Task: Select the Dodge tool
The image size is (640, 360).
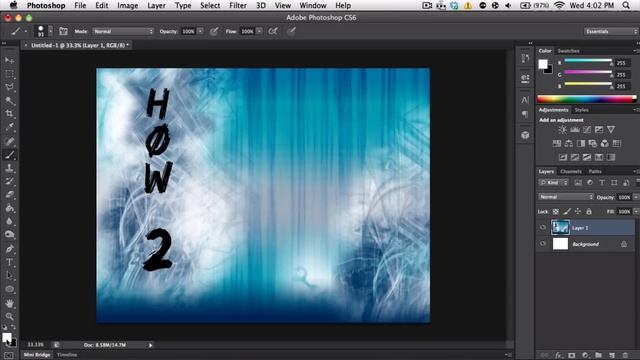Action: tap(9, 235)
